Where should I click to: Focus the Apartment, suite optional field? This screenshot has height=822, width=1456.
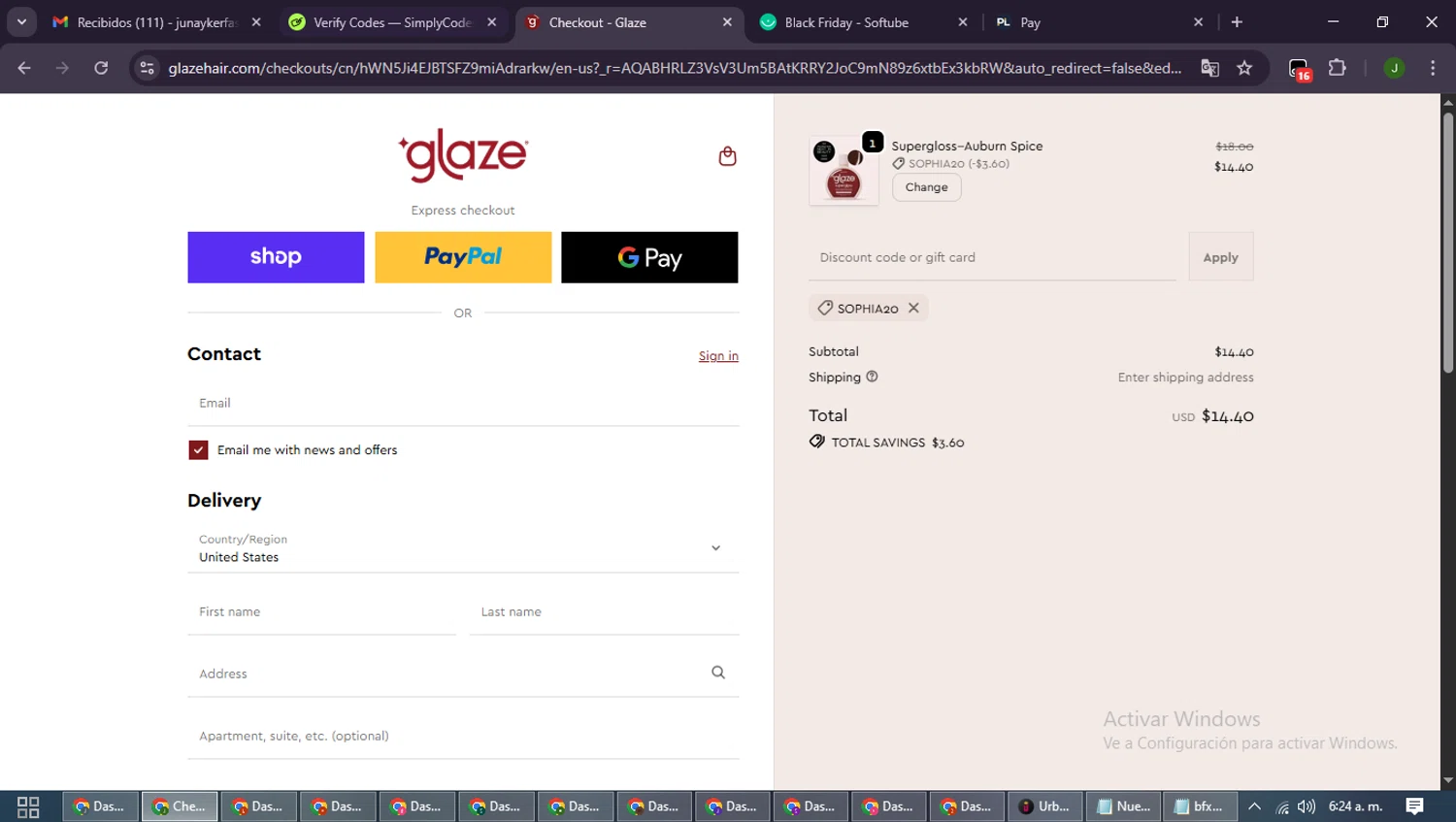point(463,736)
